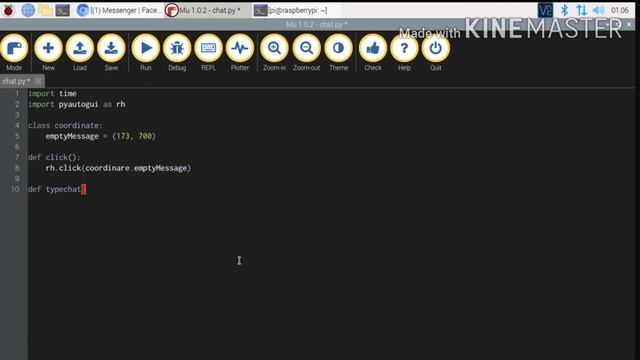The image size is (640, 360).
Task: Open the VNC server tray icon
Action: [x=545, y=10]
